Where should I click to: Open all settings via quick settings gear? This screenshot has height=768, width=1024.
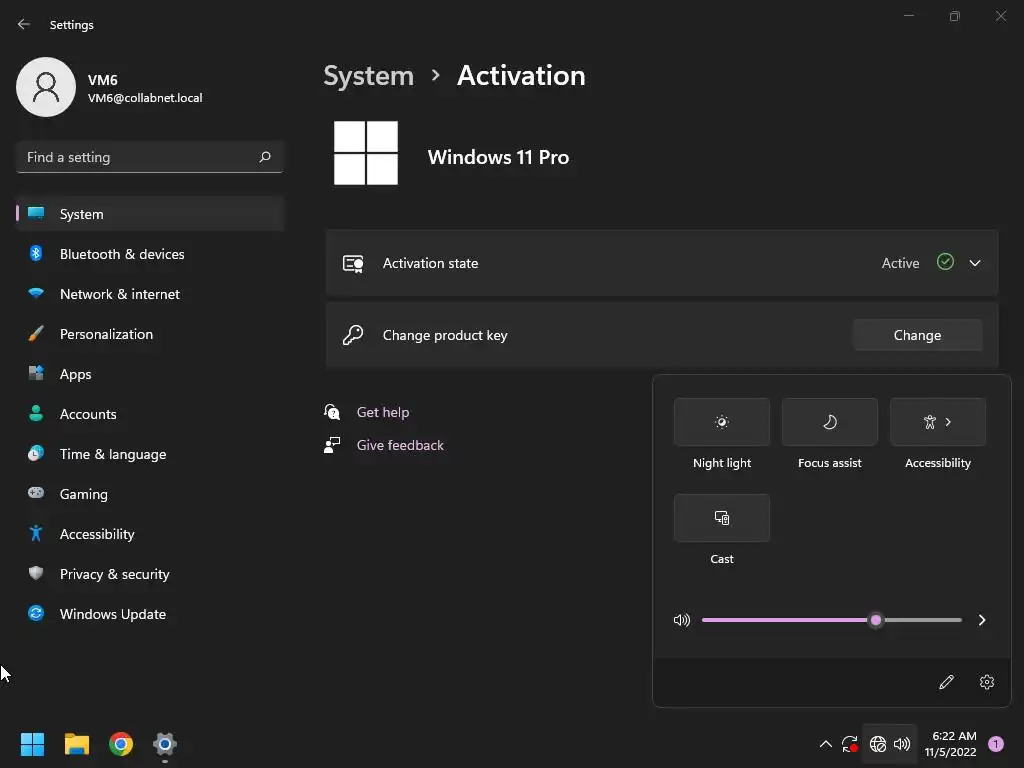[987, 682]
